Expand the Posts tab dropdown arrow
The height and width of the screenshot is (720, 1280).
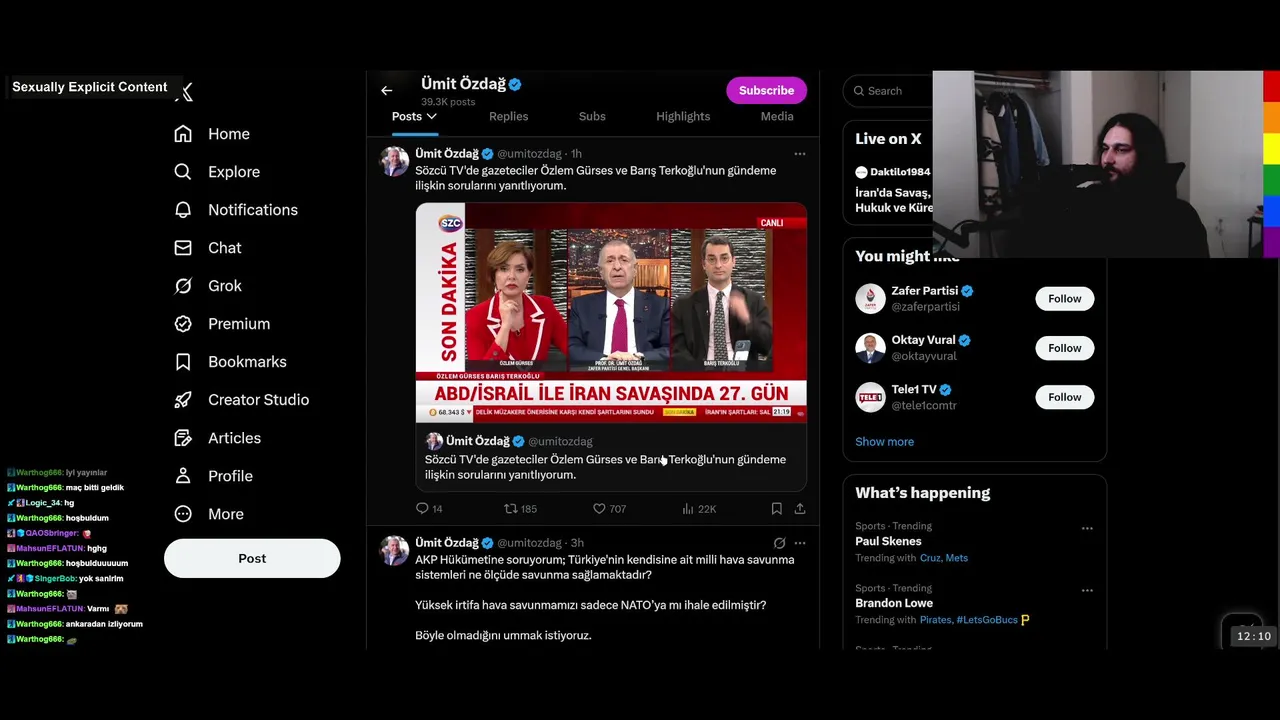432,117
